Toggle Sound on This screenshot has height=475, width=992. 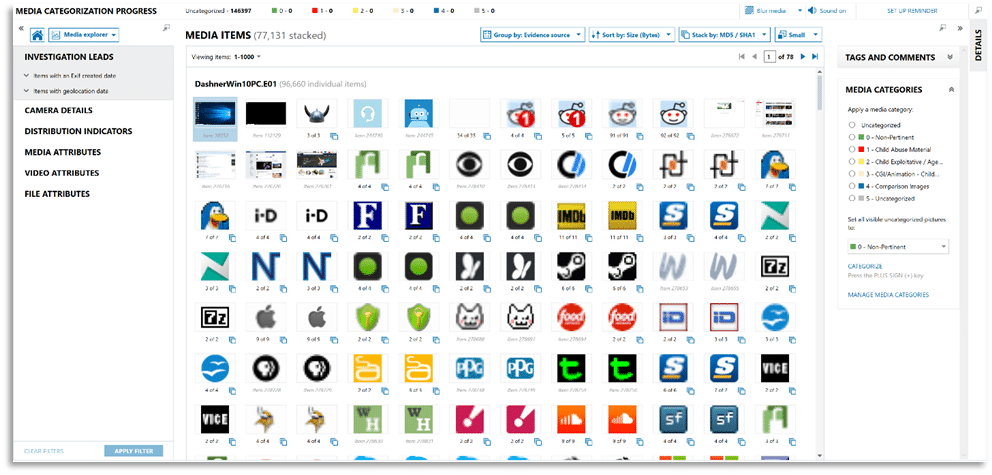coord(827,11)
